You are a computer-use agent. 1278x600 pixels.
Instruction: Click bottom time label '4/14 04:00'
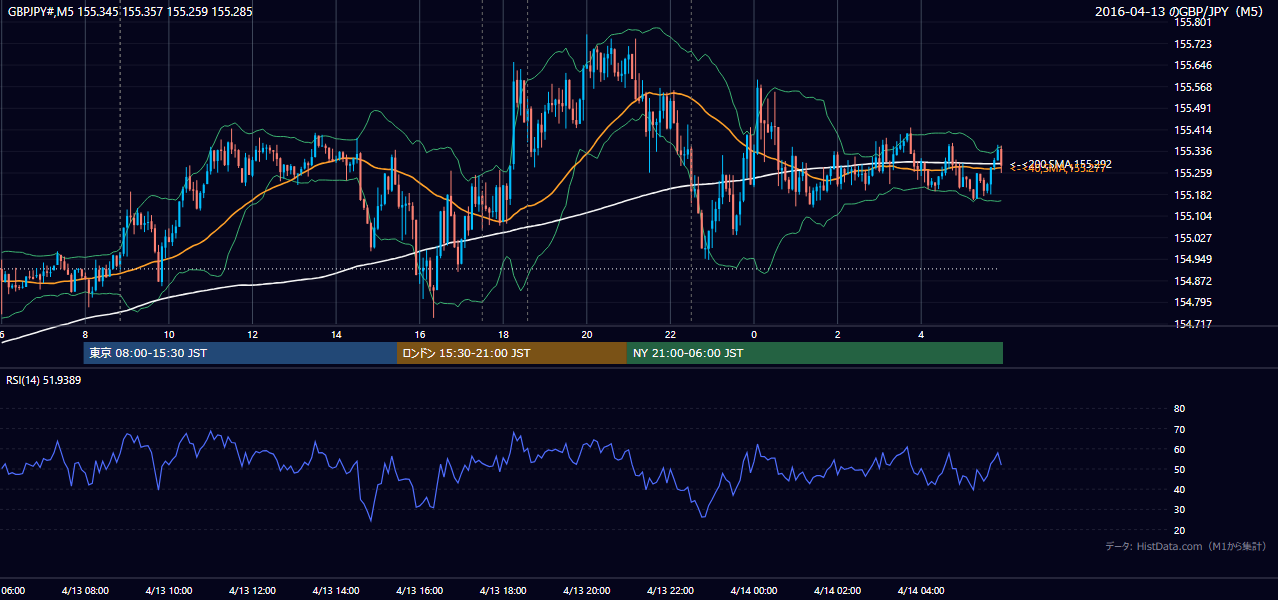pos(921,591)
